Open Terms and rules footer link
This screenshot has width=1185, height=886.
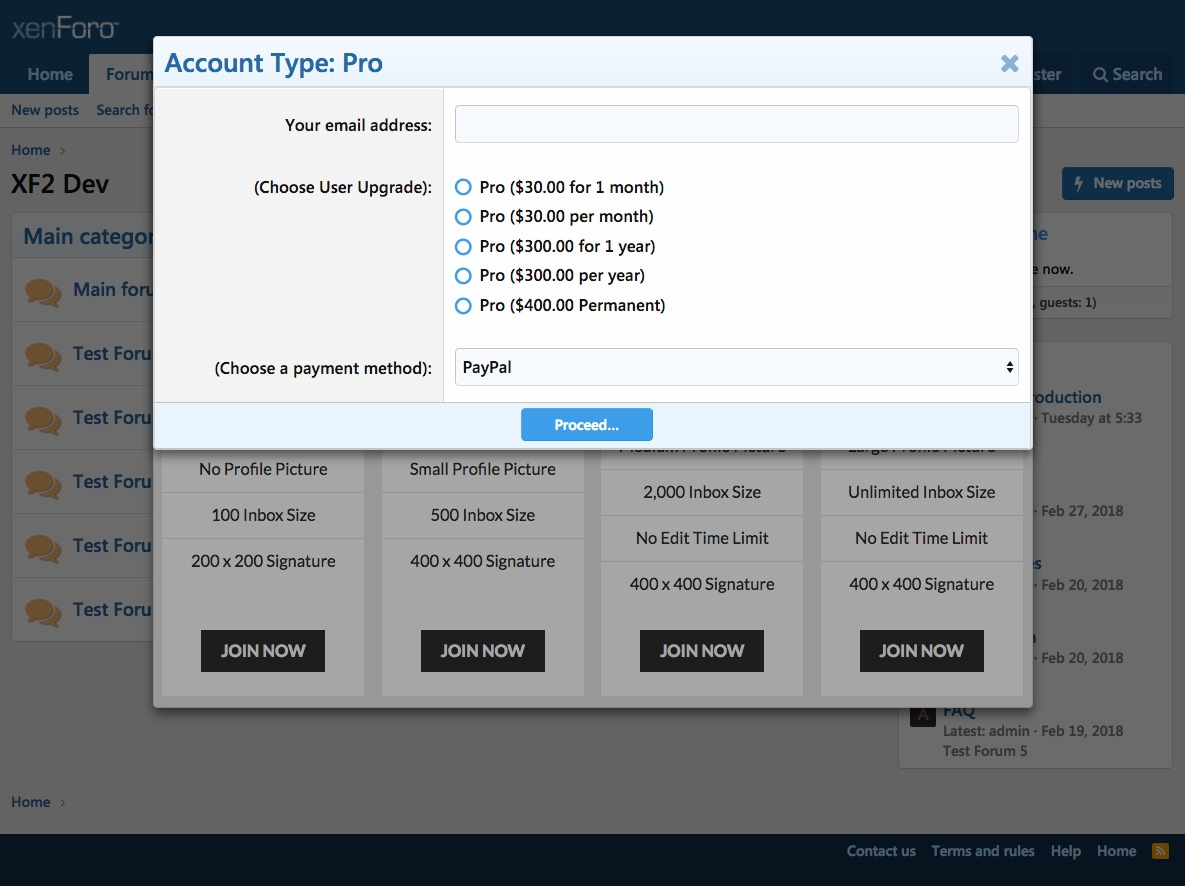982,851
